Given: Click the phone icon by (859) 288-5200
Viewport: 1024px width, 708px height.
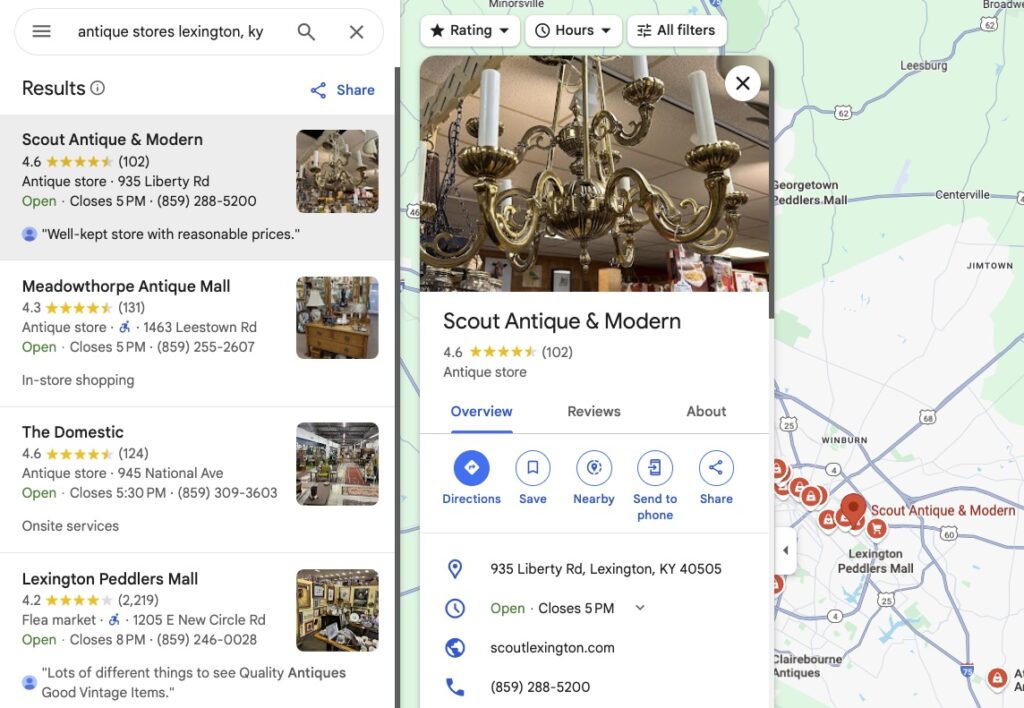Looking at the screenshot, I should 455,687.
